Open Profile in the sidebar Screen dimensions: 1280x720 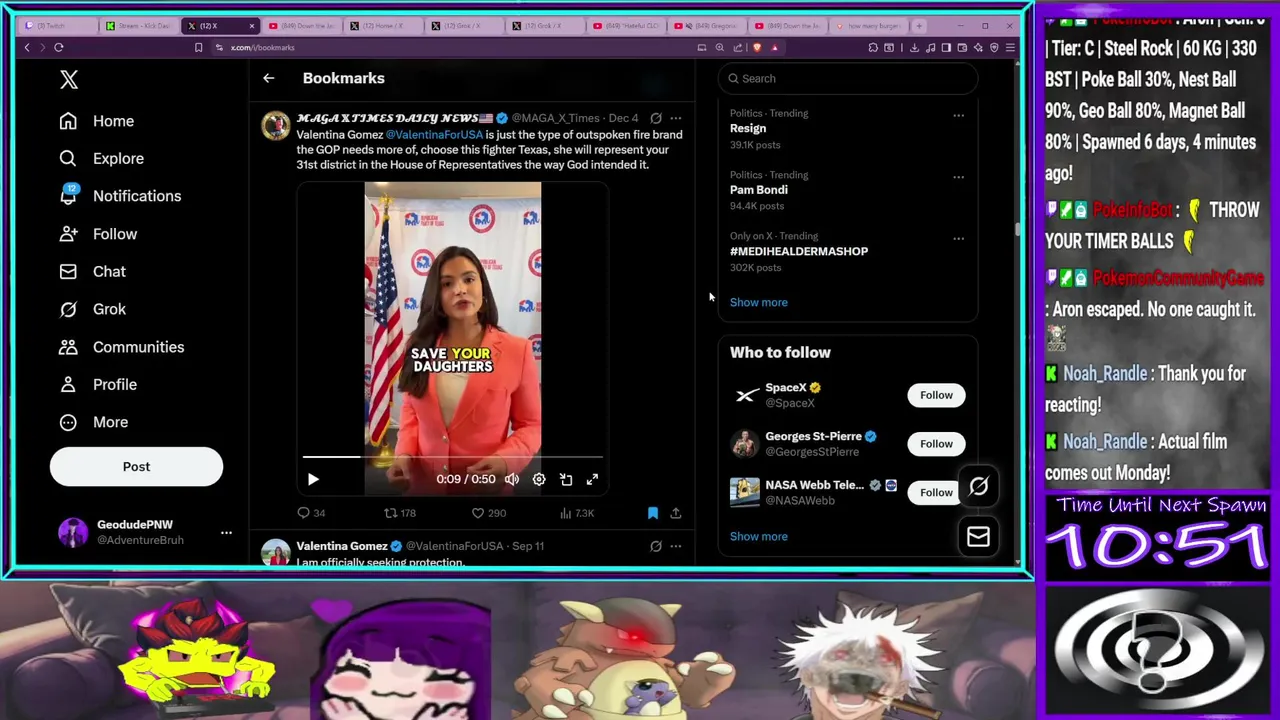point(98,384)
